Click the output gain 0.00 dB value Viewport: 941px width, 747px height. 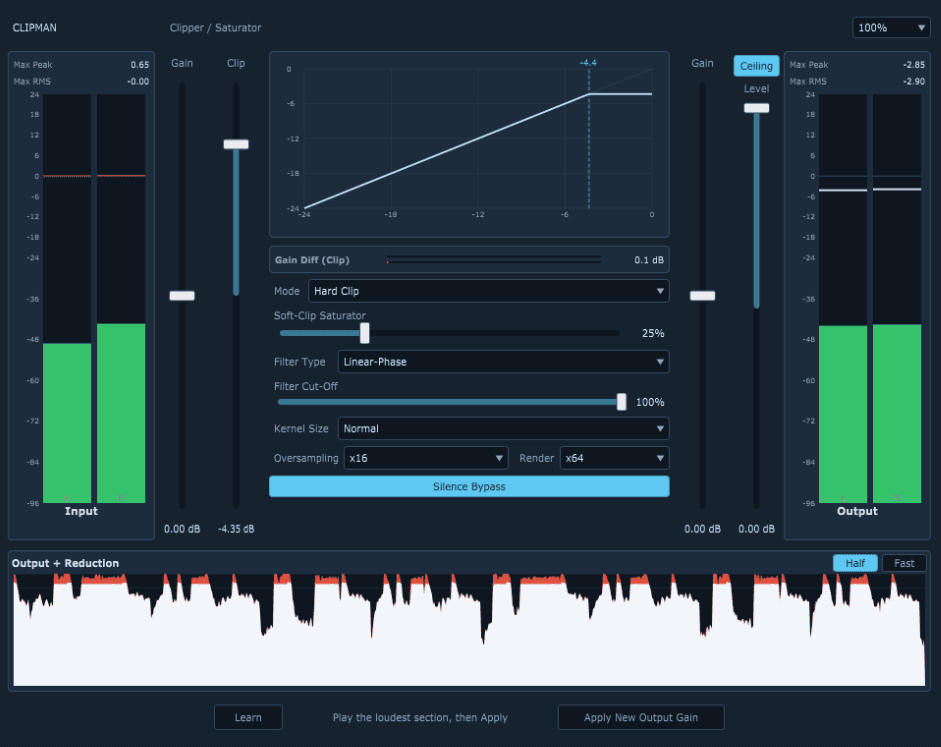[x=702, y=529]
